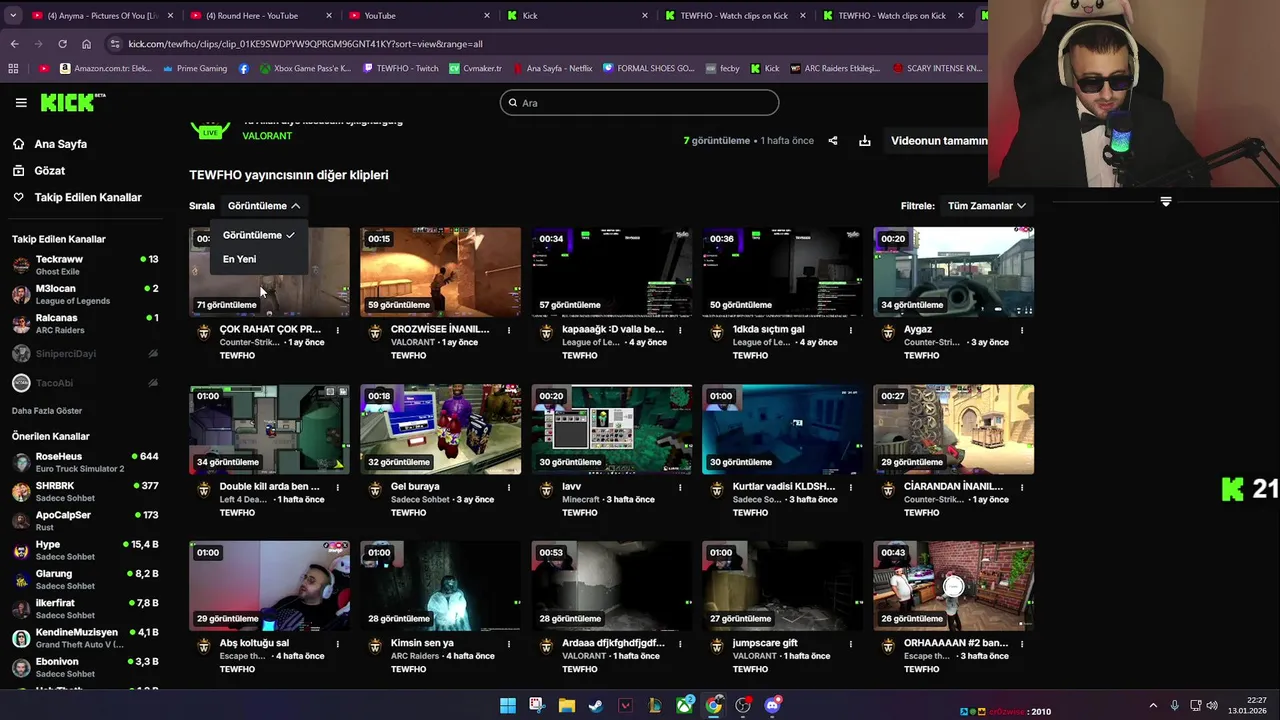Open options menu for CROZWISEE İNANIL... clip

[509, 330]
